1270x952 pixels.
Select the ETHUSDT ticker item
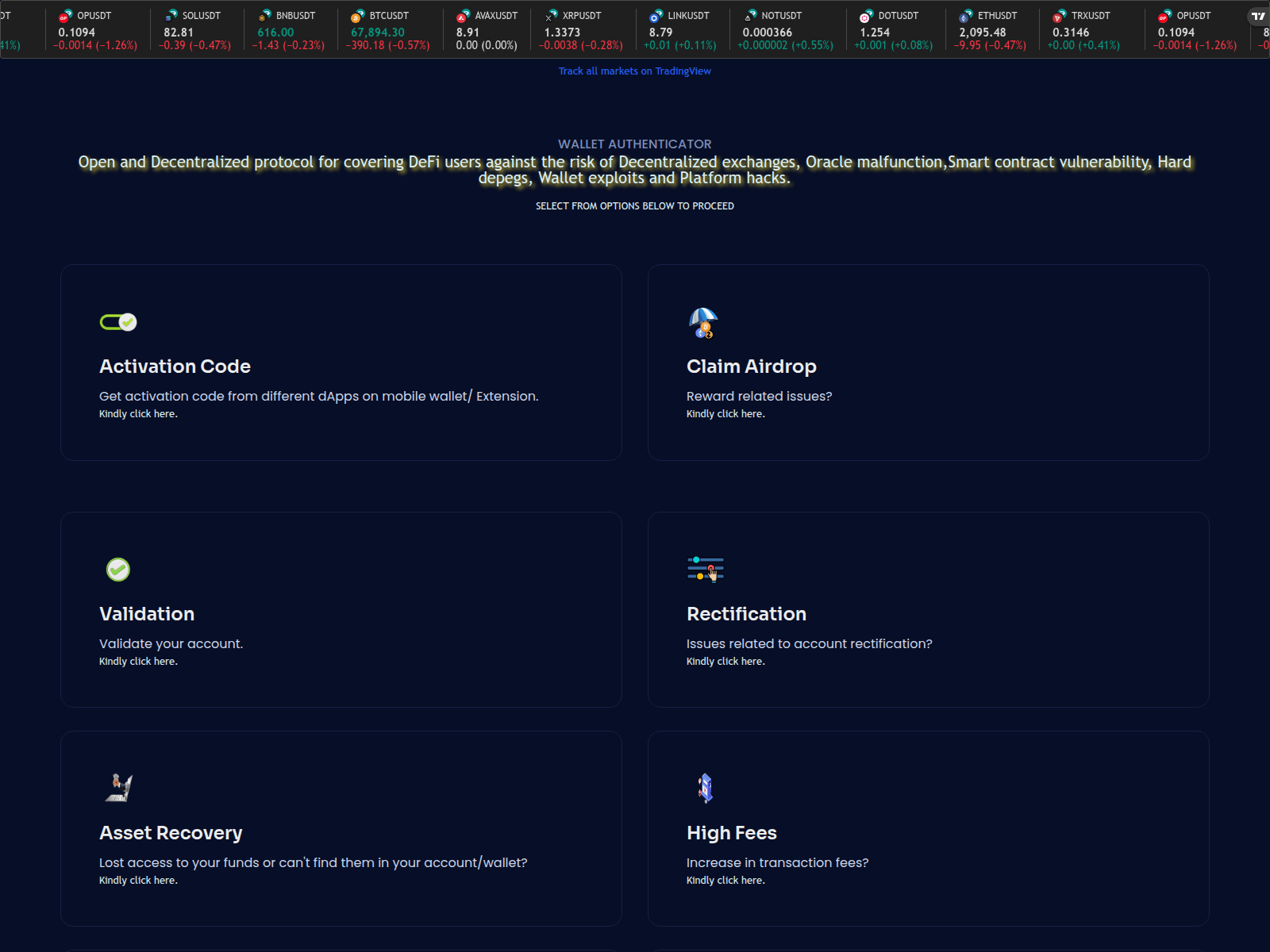point(991,30)
